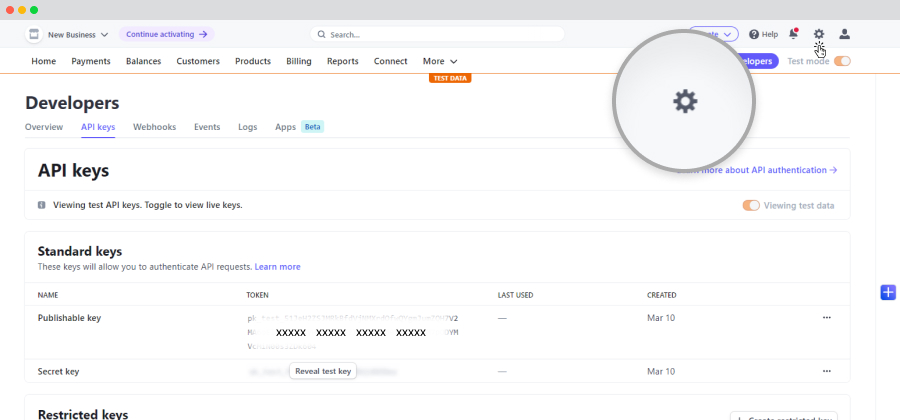Open the Balances nav item
The image size is (900, 420).
coord(143,61)
